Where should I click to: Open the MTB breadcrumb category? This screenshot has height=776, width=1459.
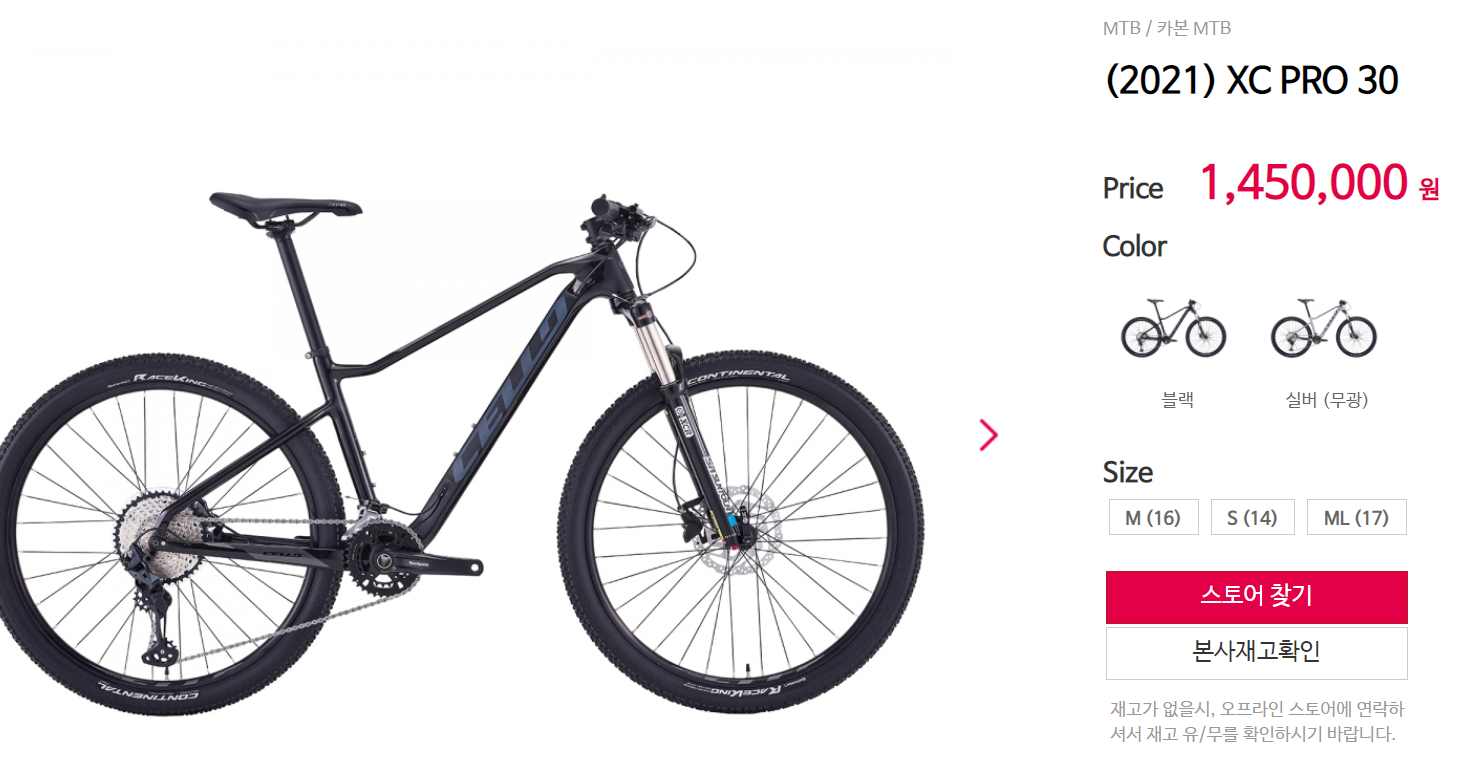tap(1121, 28)
